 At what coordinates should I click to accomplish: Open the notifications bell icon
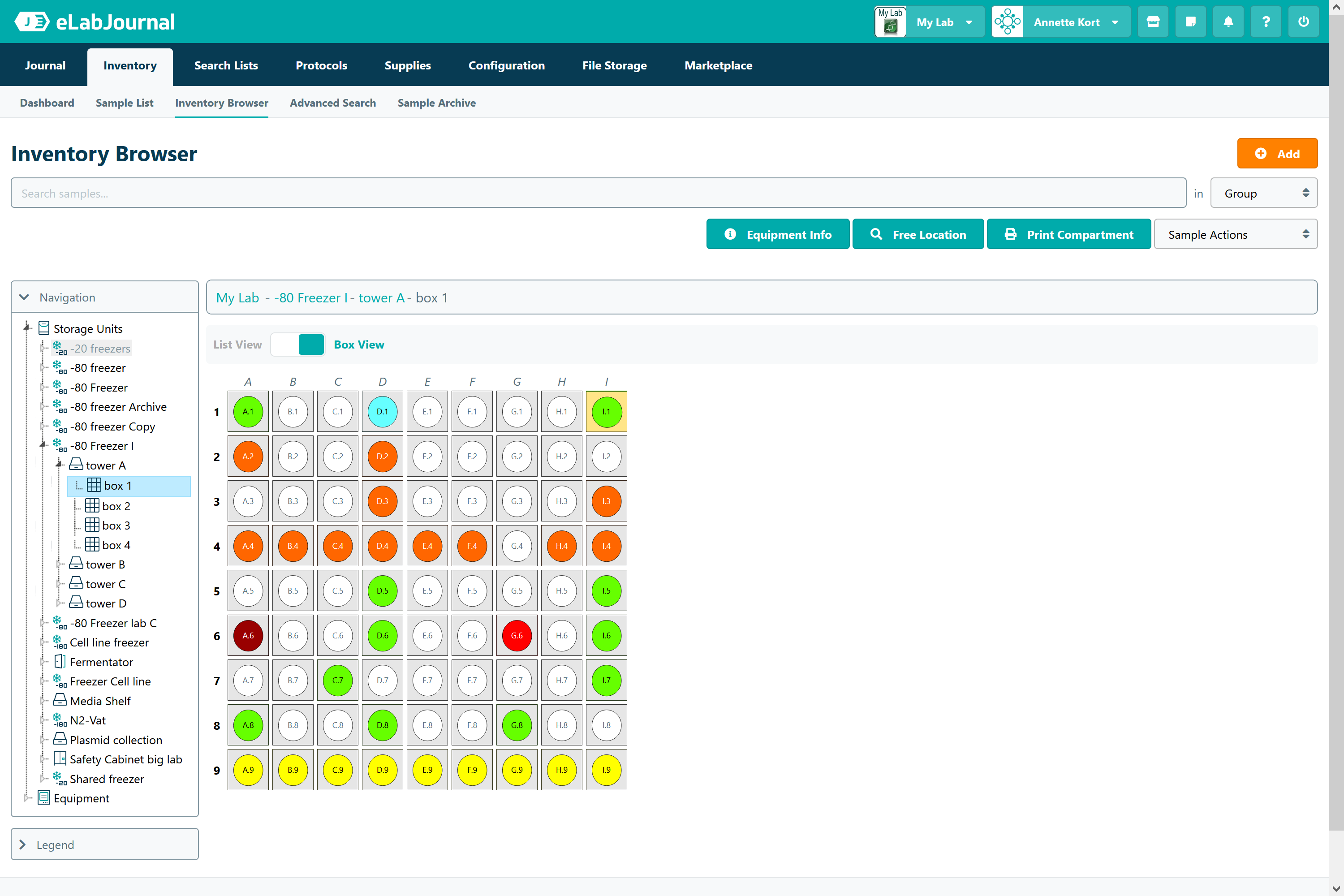[1228, 22]
